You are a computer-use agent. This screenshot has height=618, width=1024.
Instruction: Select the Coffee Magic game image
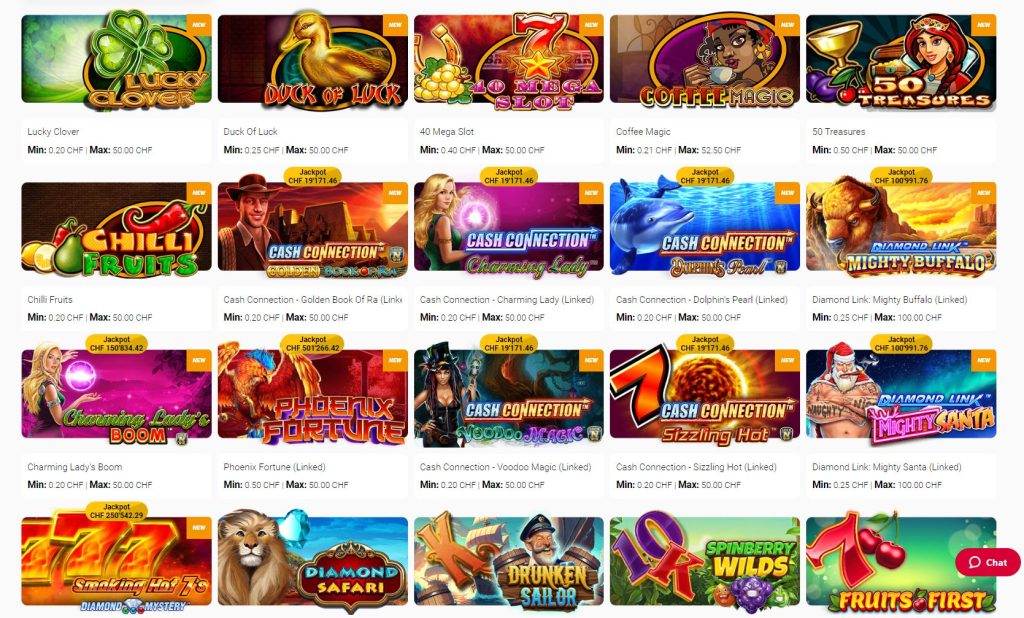pos(705,59)
